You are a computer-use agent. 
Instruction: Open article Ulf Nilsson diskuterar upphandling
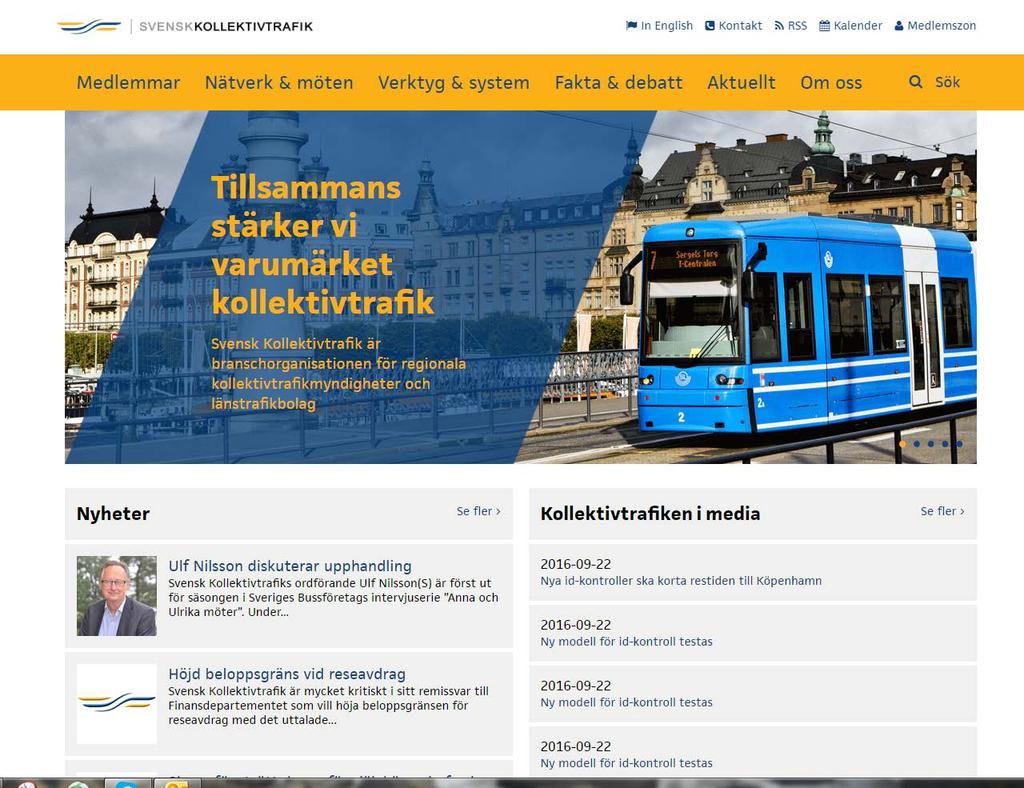coord(290,566)
